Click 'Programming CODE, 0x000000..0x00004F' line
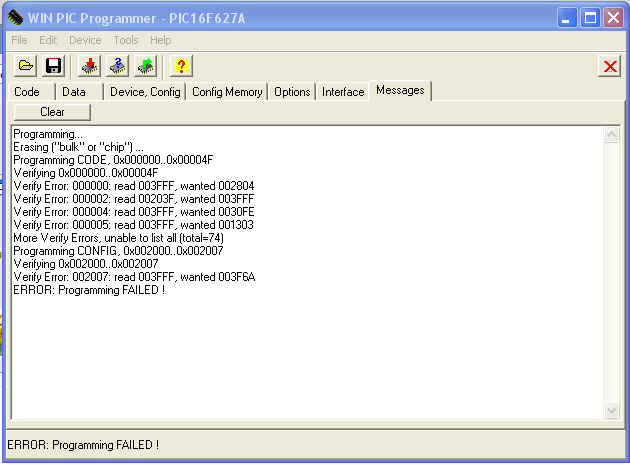This screenshot has width=630, height=465. click(113, 160)
